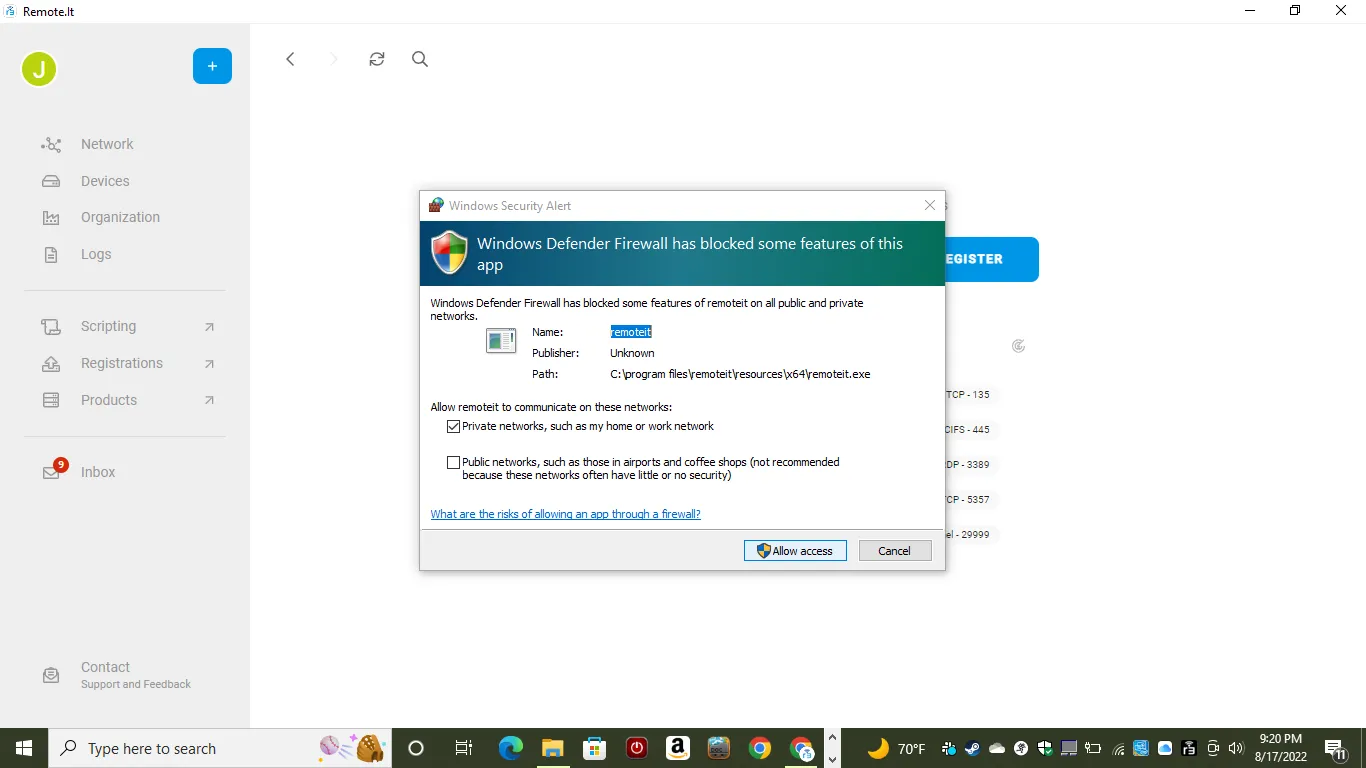Open the Wi-Fi network tray icon

(x=1118, y=749)
